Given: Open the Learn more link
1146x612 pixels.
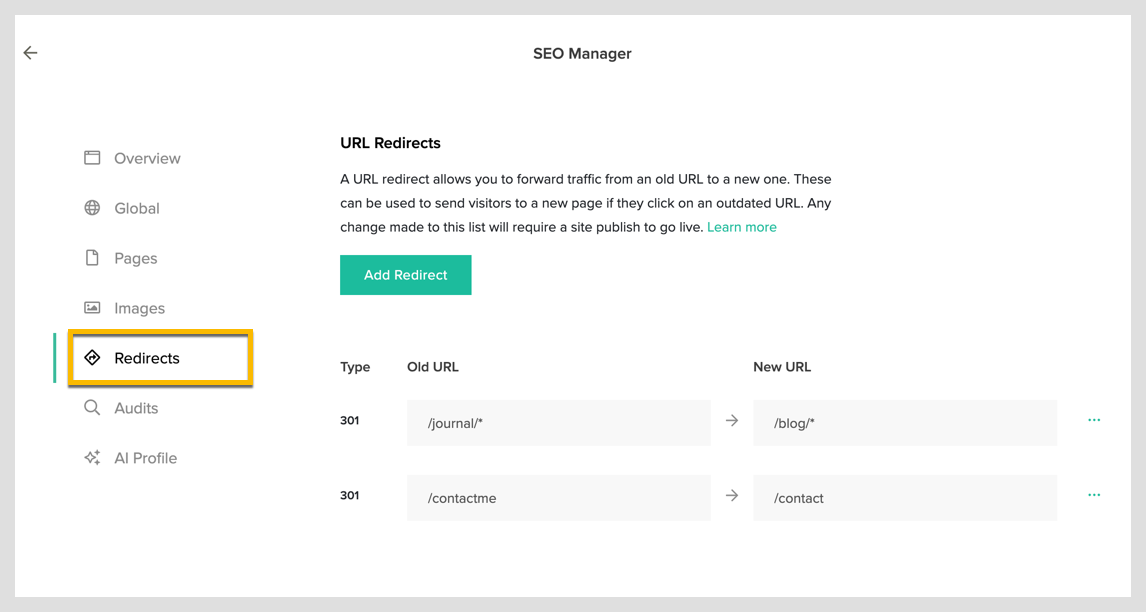Looking at the screenshot, I should [741, 227].
